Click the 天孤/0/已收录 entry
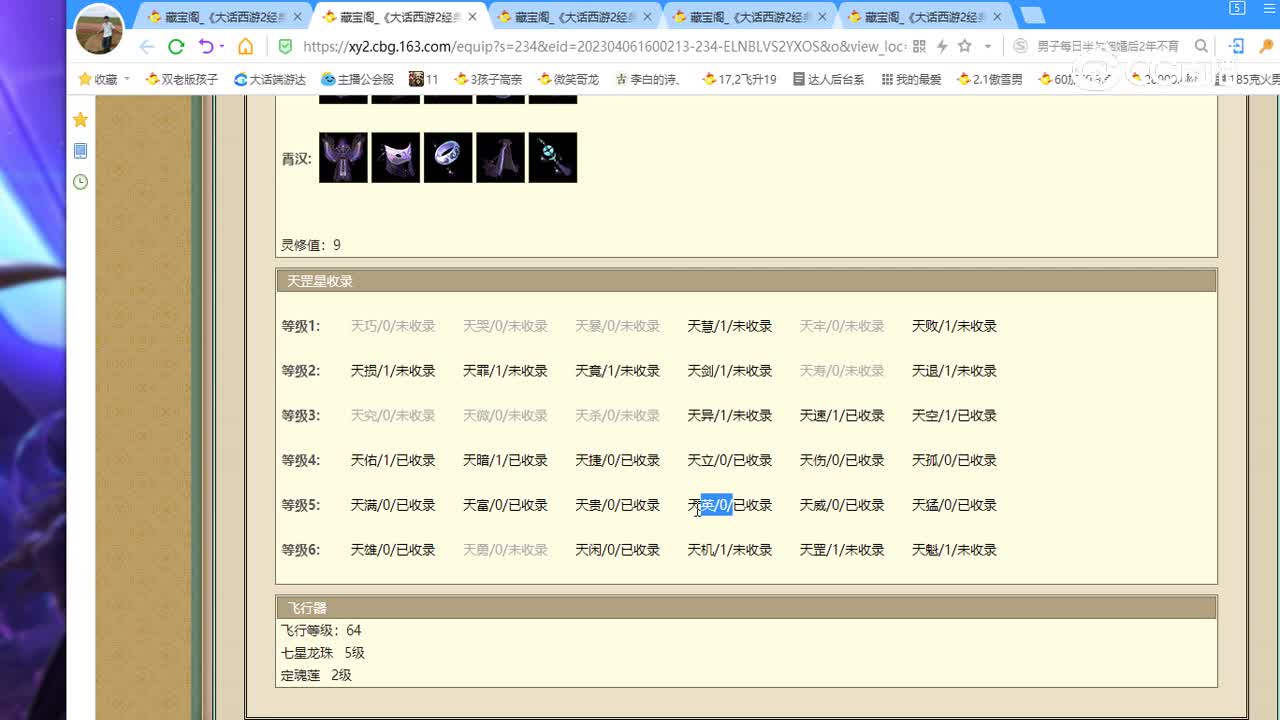This screenshot has height=720, width=1280. 954,461
